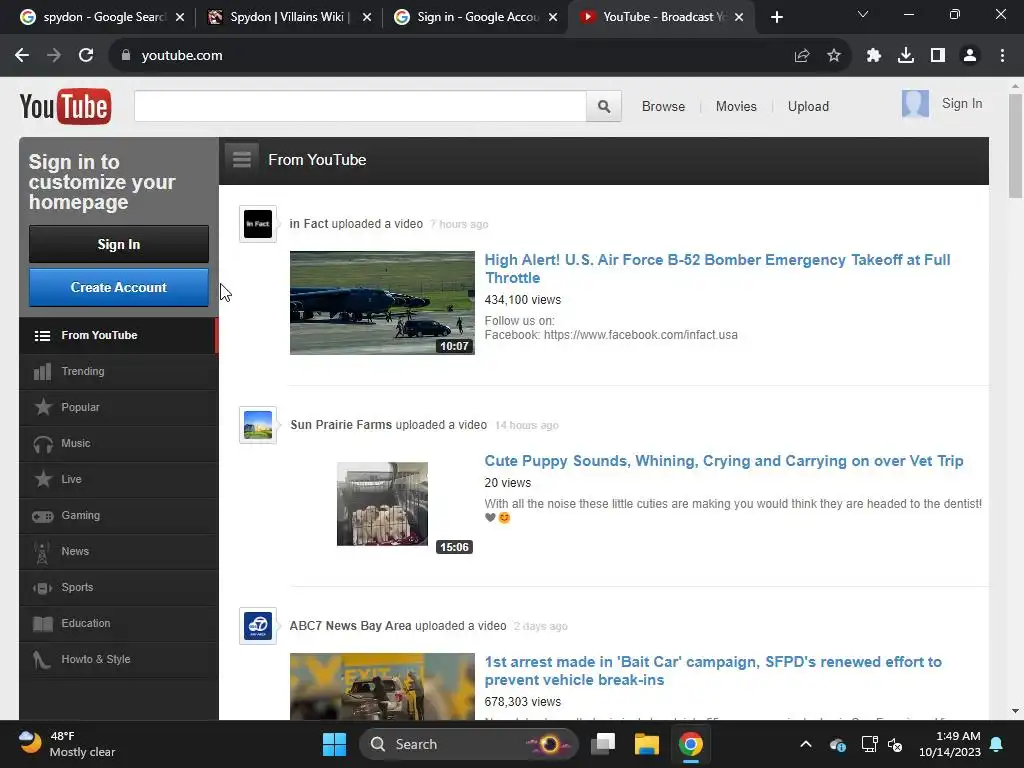Click the ABC7 News Bay Area channel name
Image resolution: width=1024 pixels, height=768 pixels.
click(x=350, y=626)
